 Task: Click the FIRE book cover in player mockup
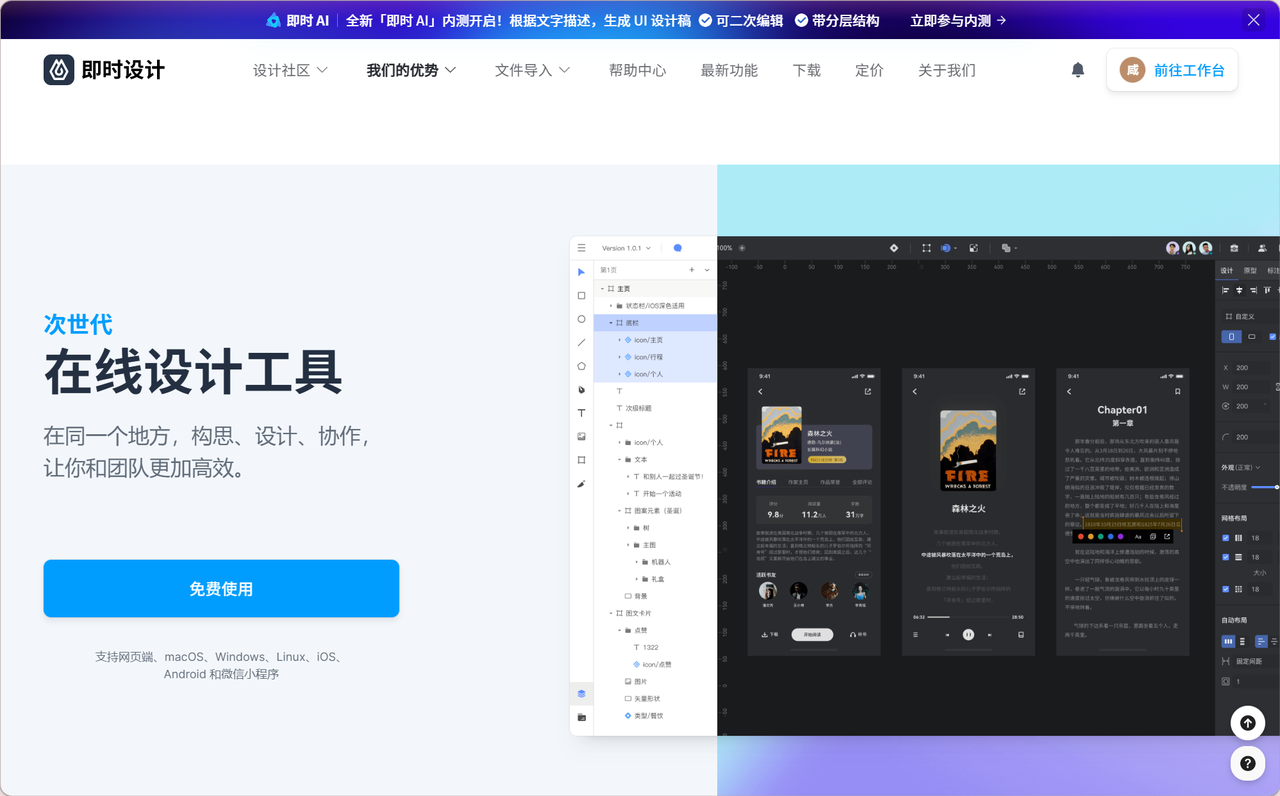(x=968, y=450)
